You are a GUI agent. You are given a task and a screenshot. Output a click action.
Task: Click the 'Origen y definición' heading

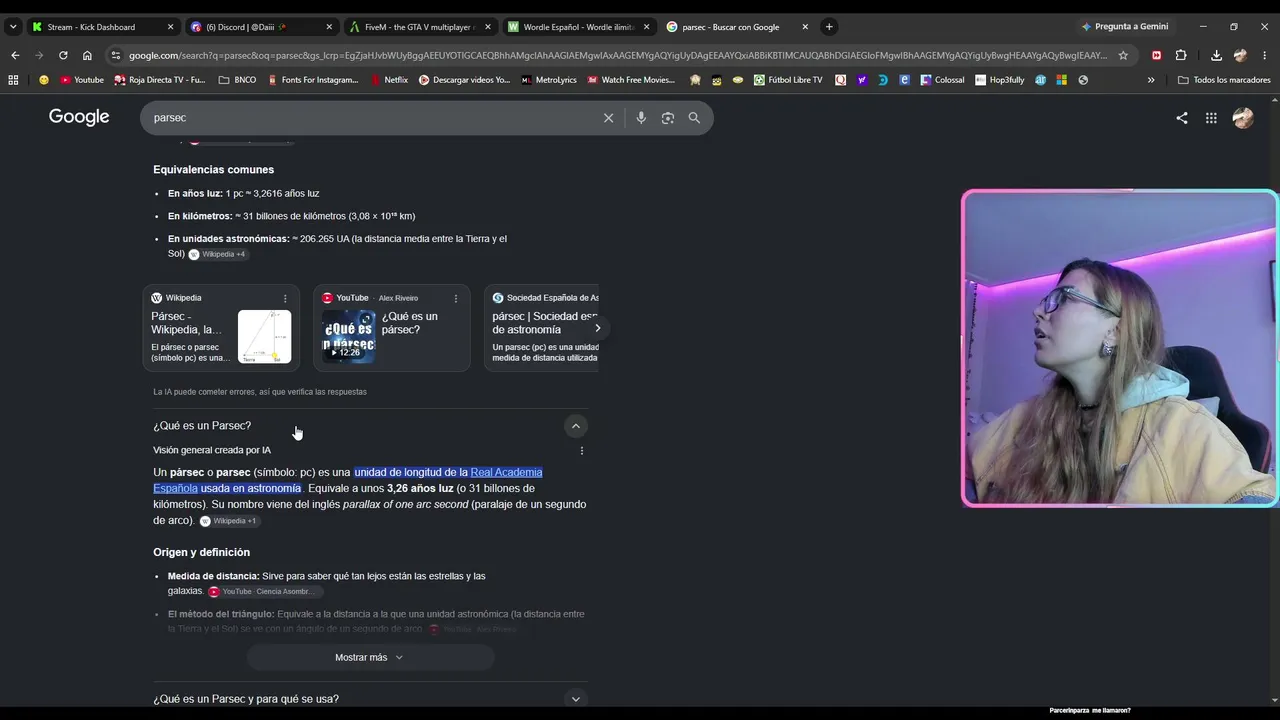[x=201, y=553]
